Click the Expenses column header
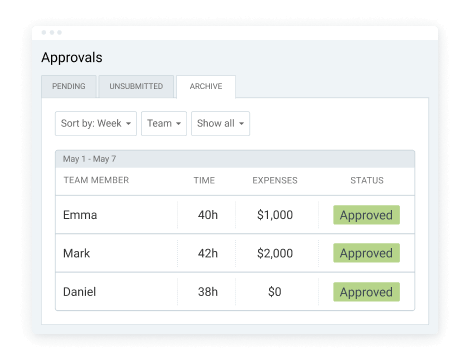Viewport: 470px width, 360px height. point(275,180)
